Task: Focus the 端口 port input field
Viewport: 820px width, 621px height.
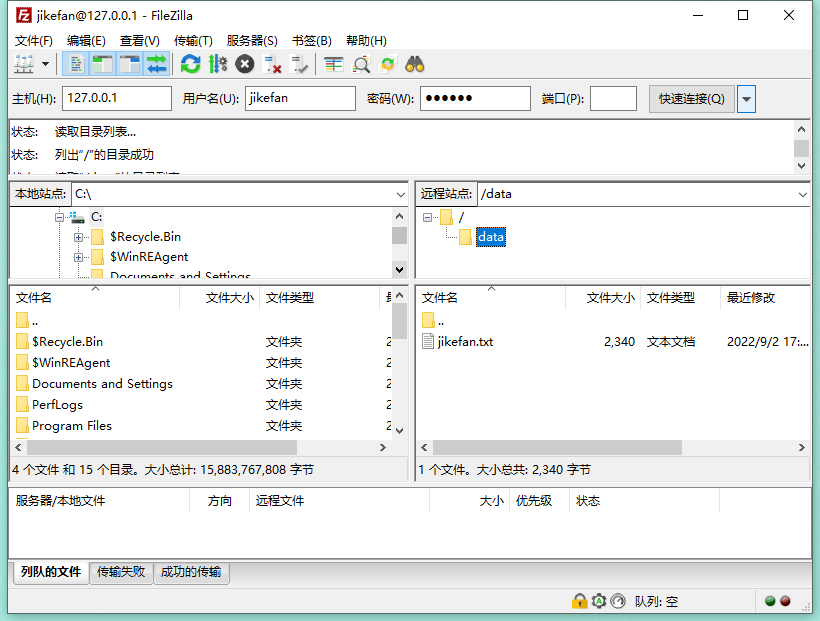Action: coord(613,98)
